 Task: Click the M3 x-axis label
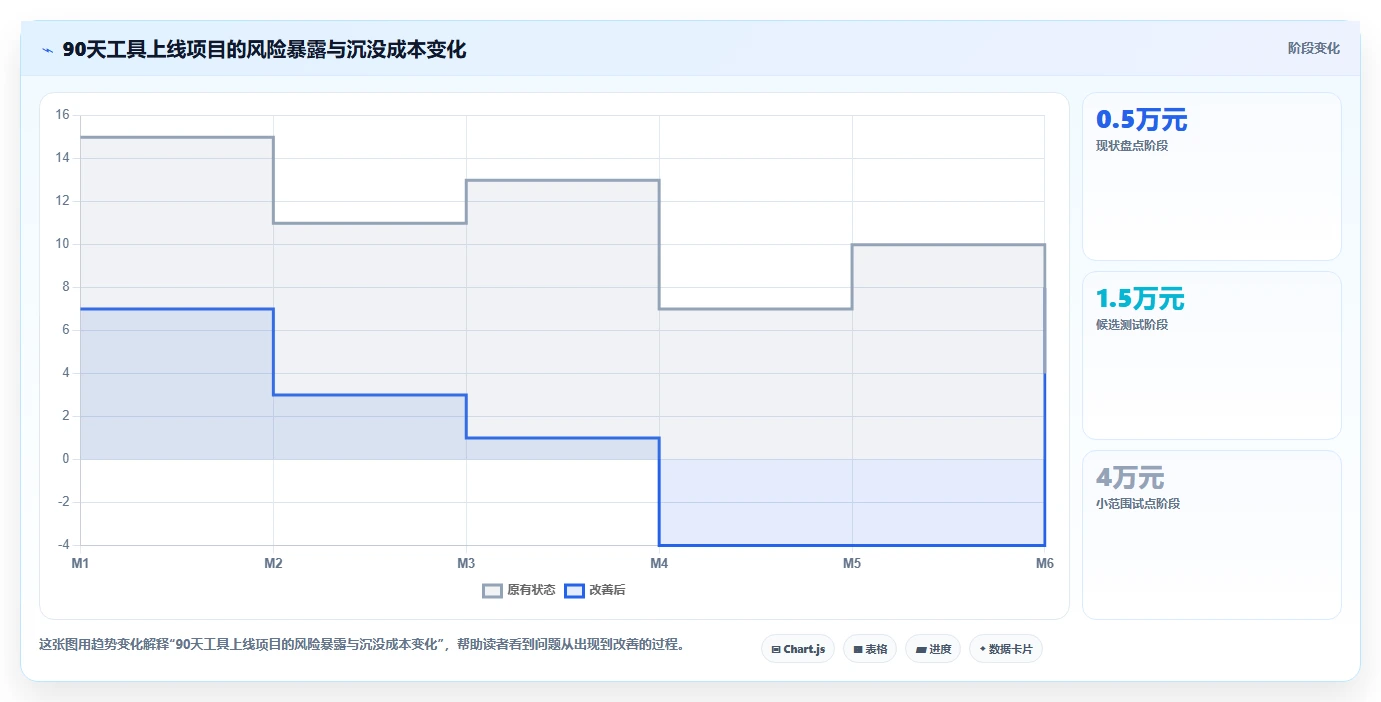pos(466,563)
